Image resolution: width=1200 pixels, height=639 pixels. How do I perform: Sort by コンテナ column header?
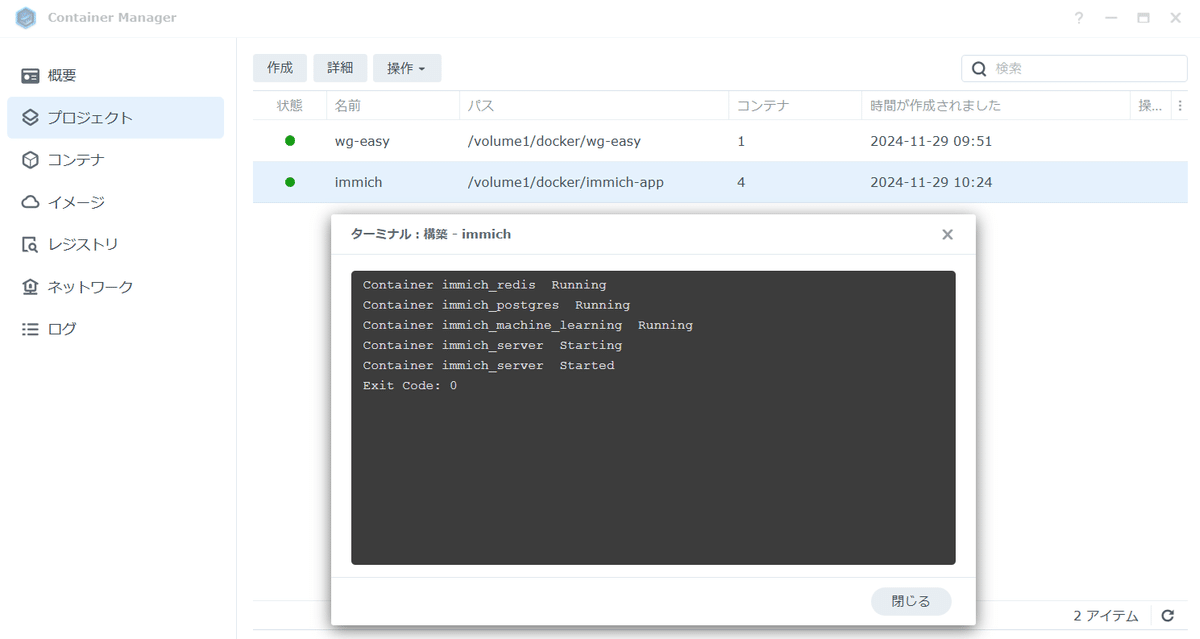tap(795, 105)
